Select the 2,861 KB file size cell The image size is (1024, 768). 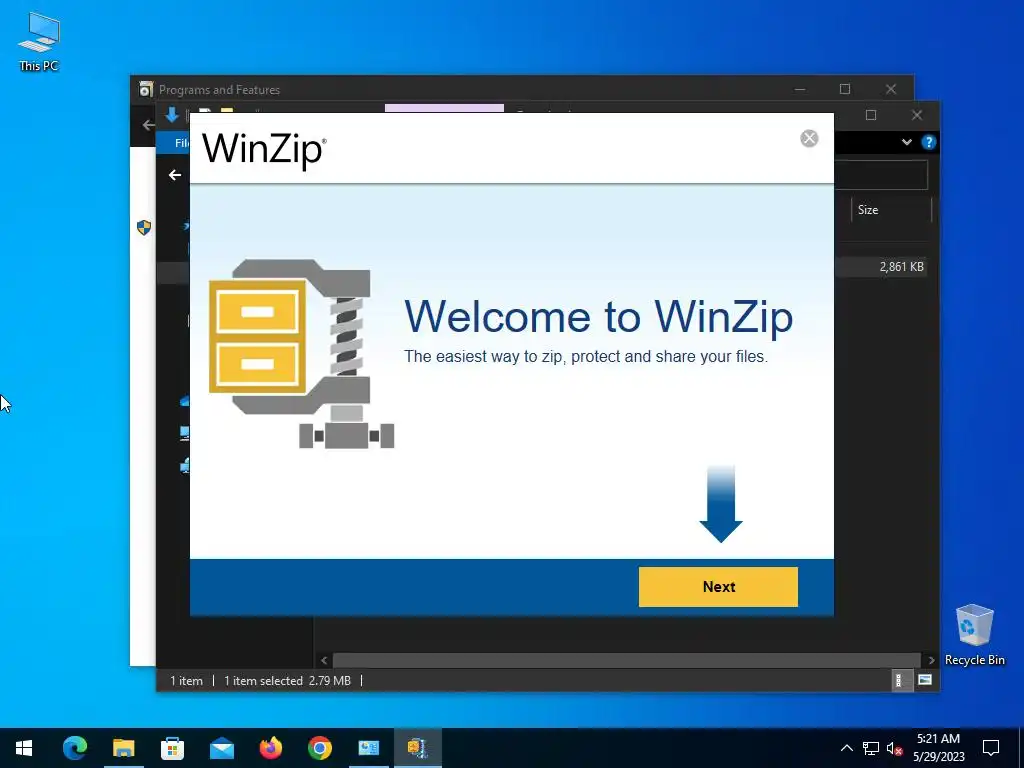[x=901, y=266]
